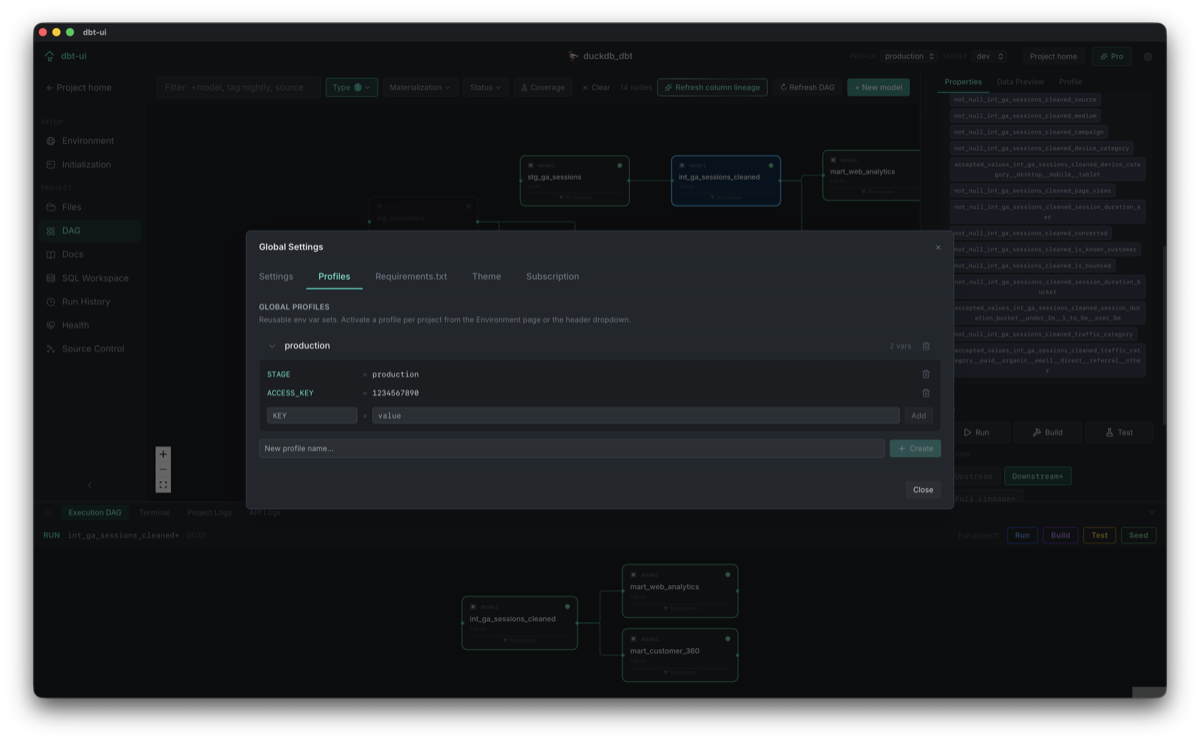1200x742 pixels.
Task: Close Global Settings with the X icon
Action: (938, 247)
